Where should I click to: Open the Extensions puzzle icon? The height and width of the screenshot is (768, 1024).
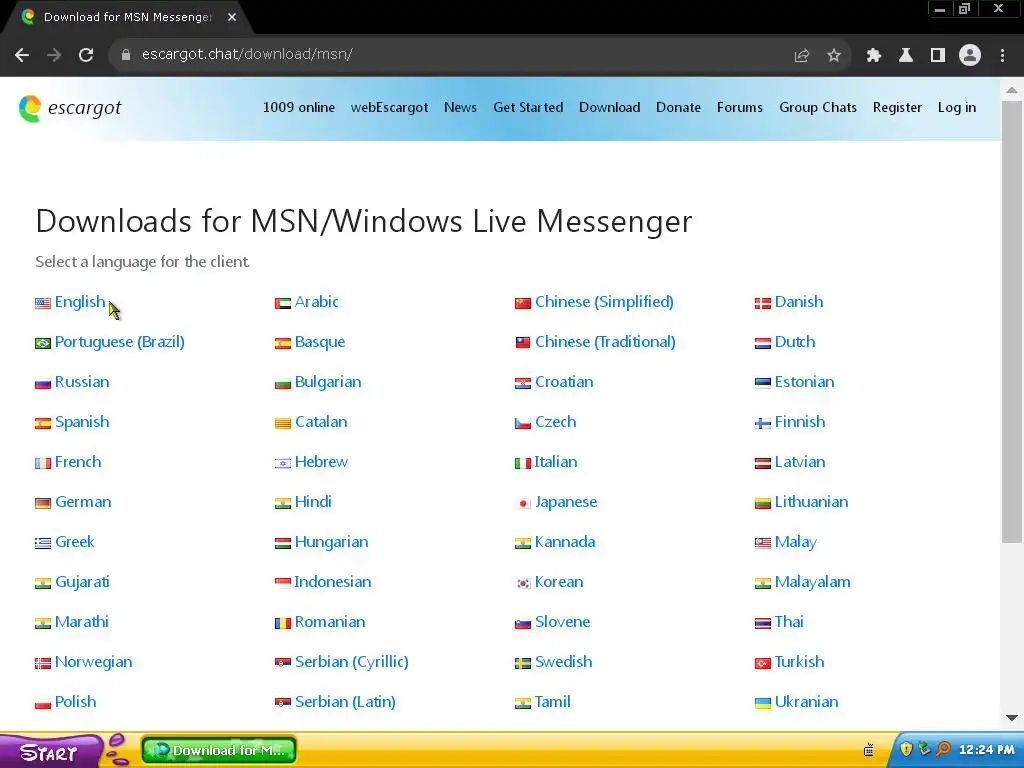[x=874, y=56]
